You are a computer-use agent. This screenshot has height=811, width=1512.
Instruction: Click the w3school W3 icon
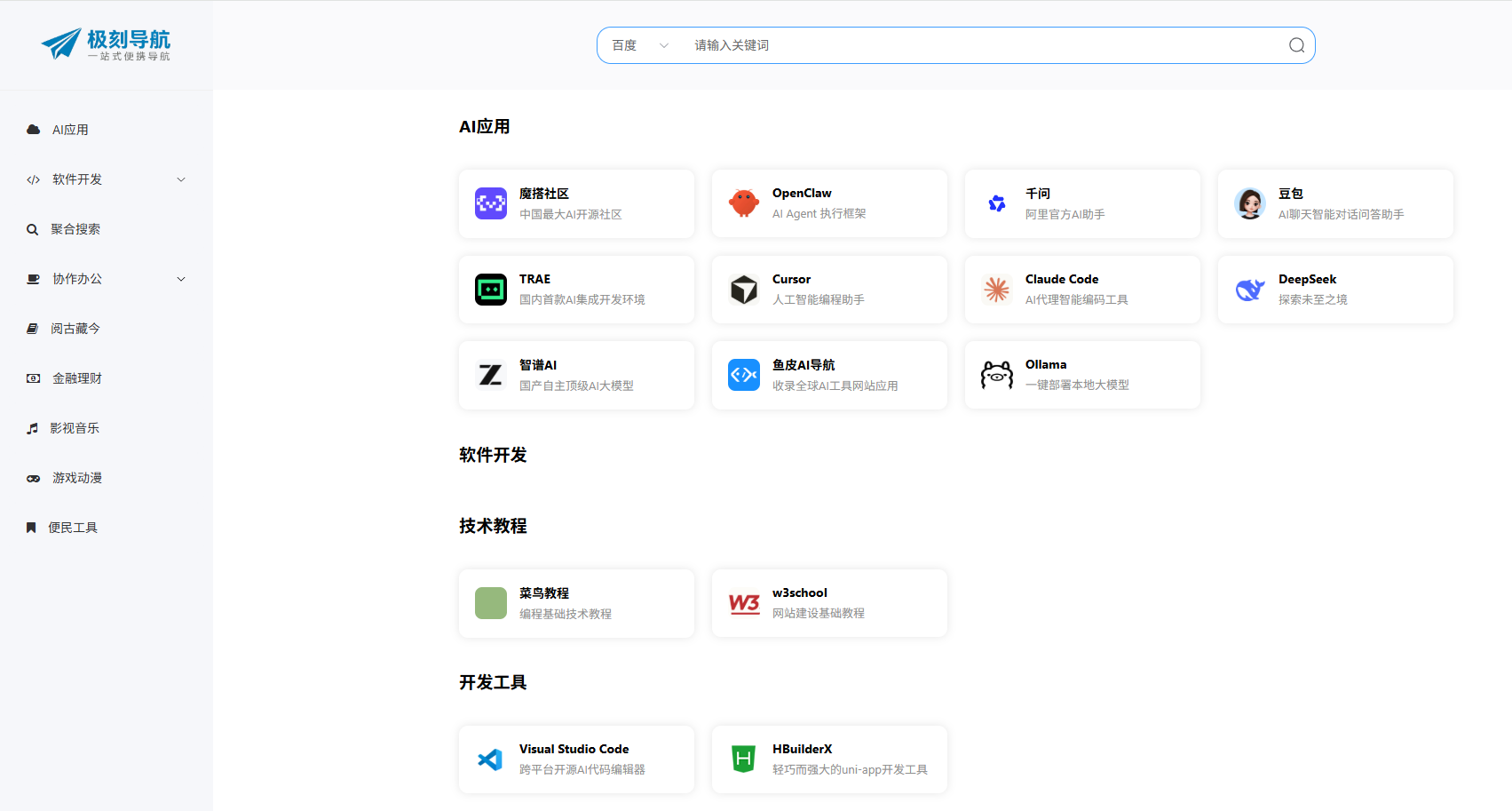click(744, 603)
